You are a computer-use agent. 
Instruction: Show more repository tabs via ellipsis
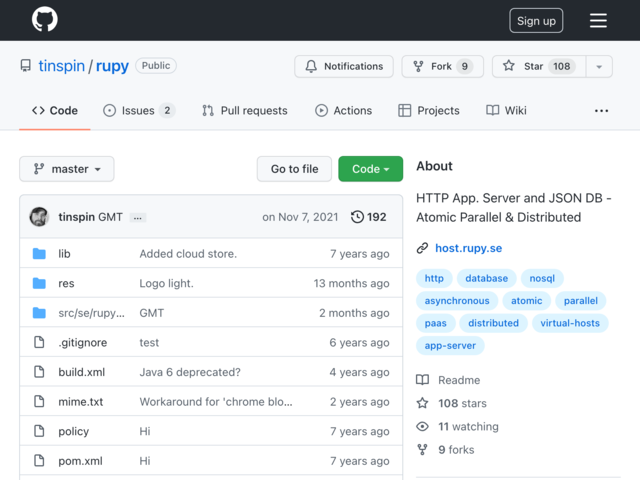(601, 111)
